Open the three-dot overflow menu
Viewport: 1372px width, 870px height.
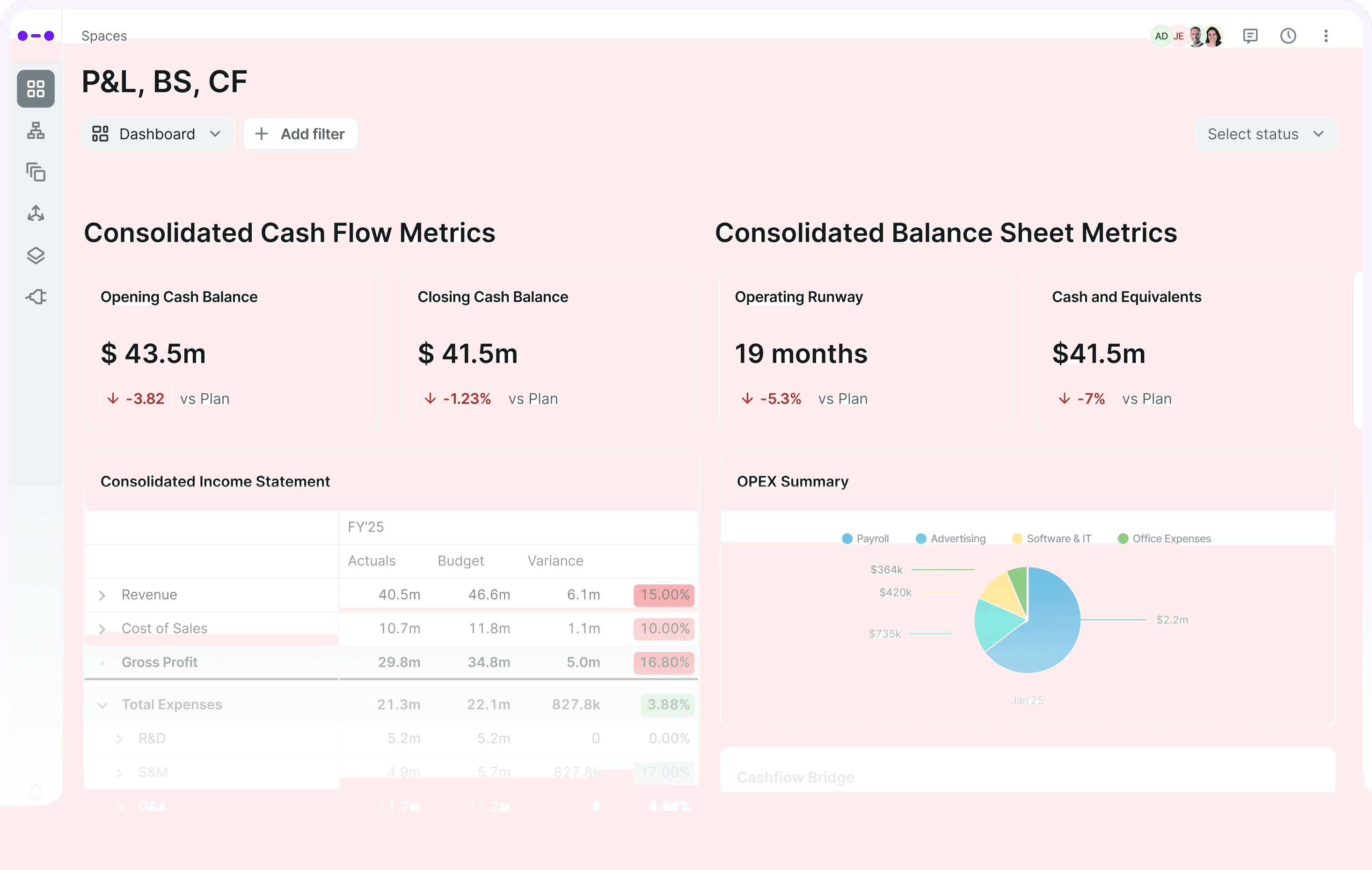click(x=1326, y=36)
